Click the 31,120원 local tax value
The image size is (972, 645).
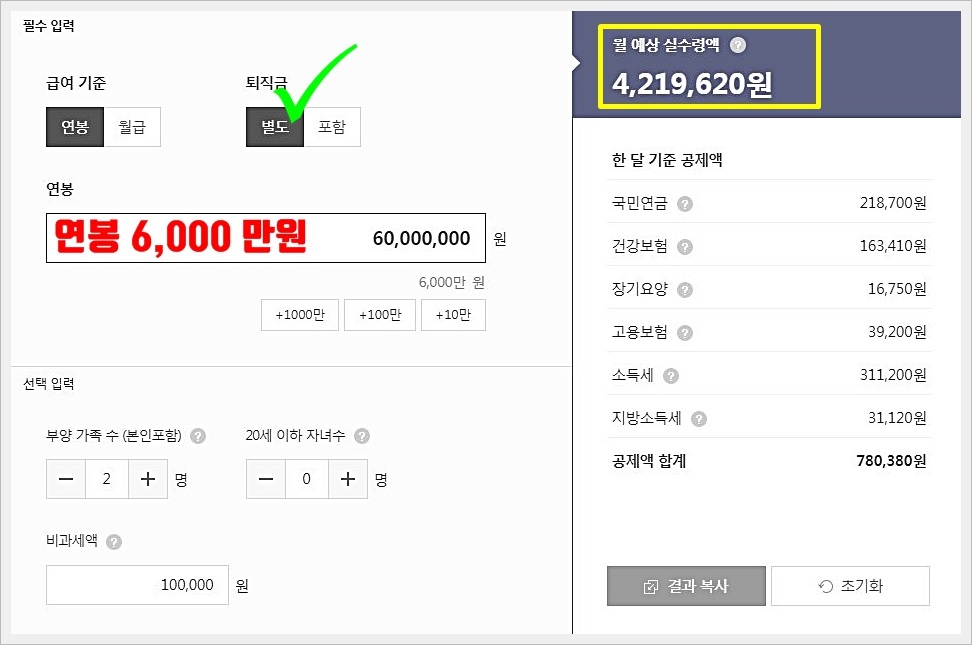click(897, 418)
